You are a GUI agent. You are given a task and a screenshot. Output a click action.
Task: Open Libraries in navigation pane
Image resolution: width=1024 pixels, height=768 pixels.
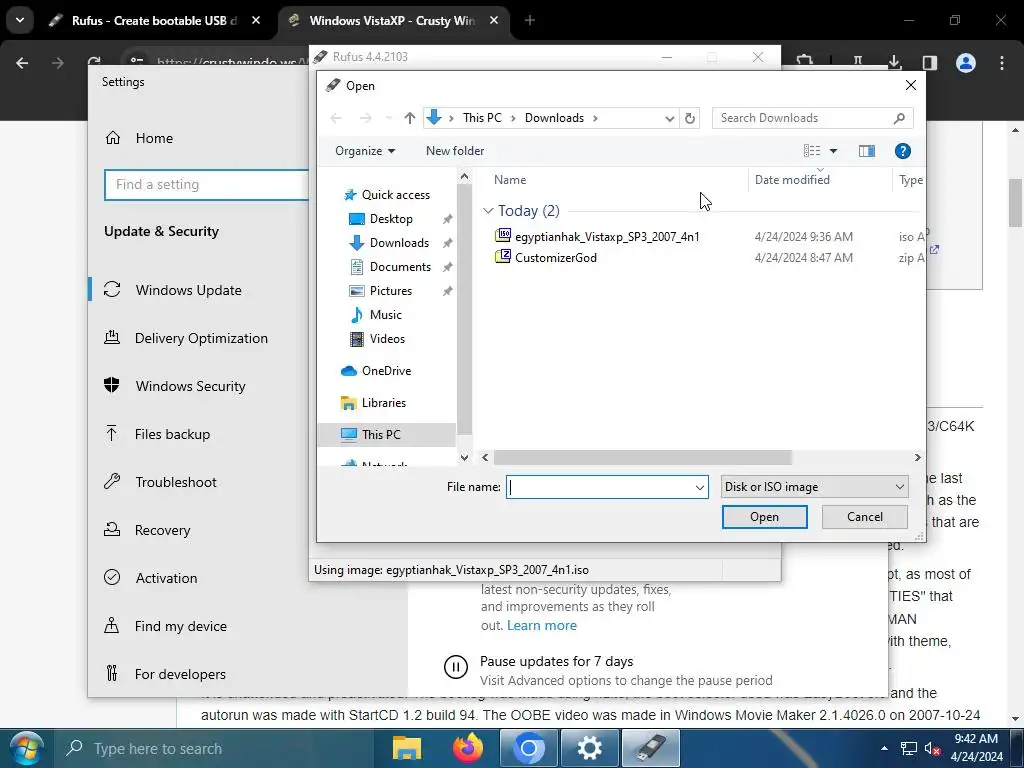tap(383, 403)
